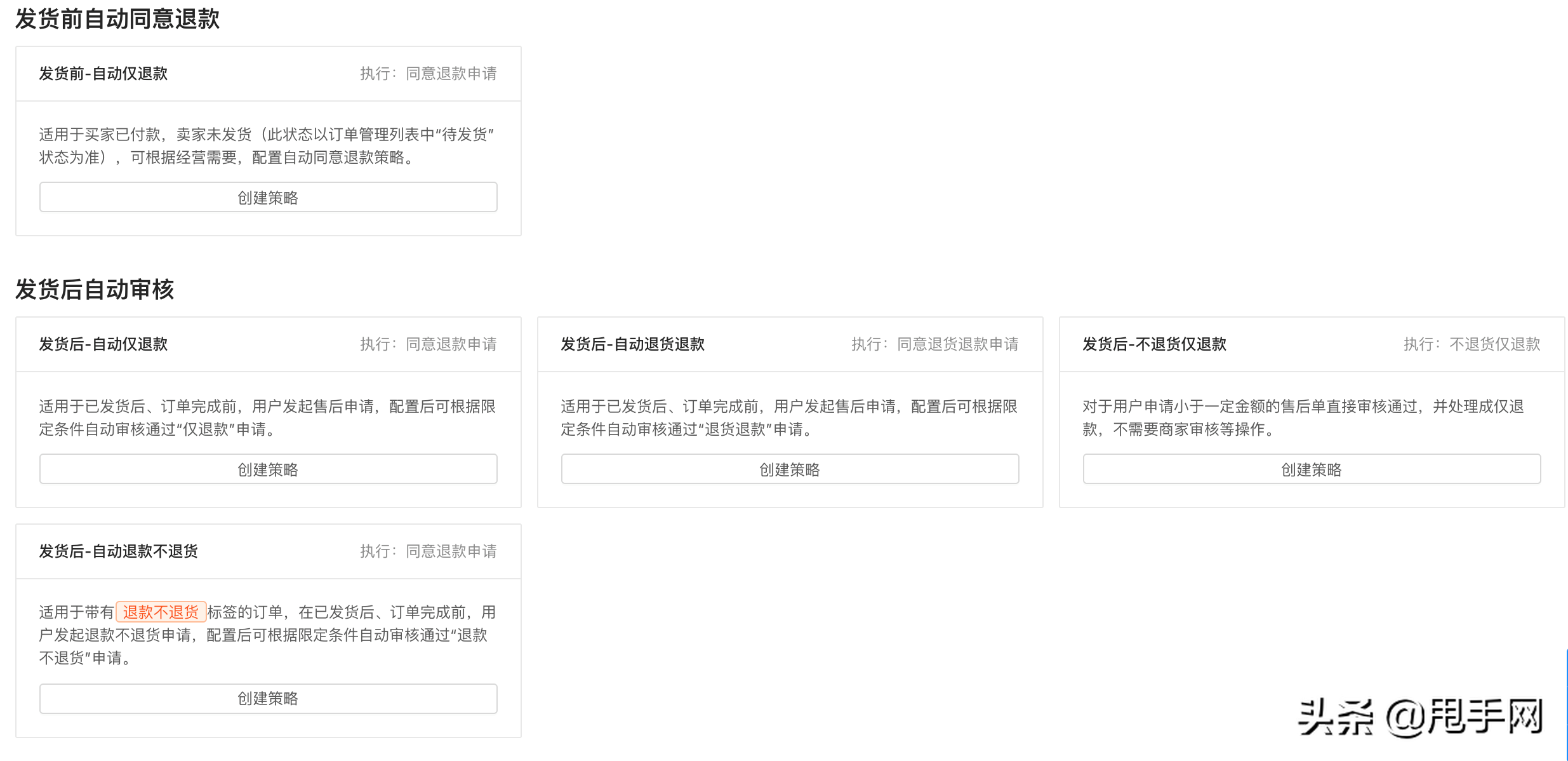Image resolution: width=1568 pixels, height=761 pixels.
Task: Click description starting 对于用户申请小于一定金额
Action: 1303,417
